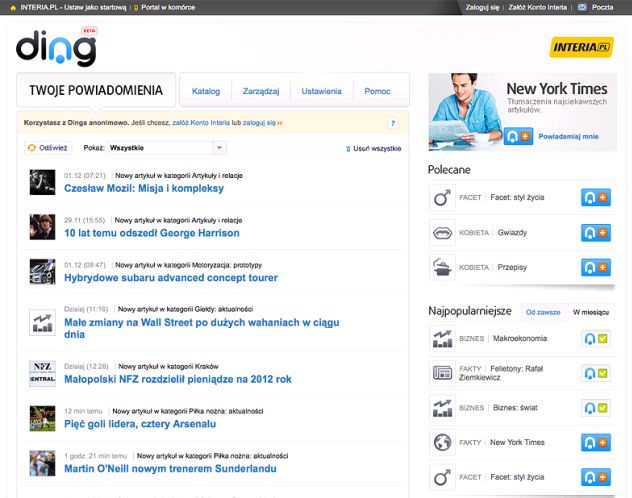
Task: Open article Pięć goli lidera, cztery Arsenalu
Action: click(140, 424)
